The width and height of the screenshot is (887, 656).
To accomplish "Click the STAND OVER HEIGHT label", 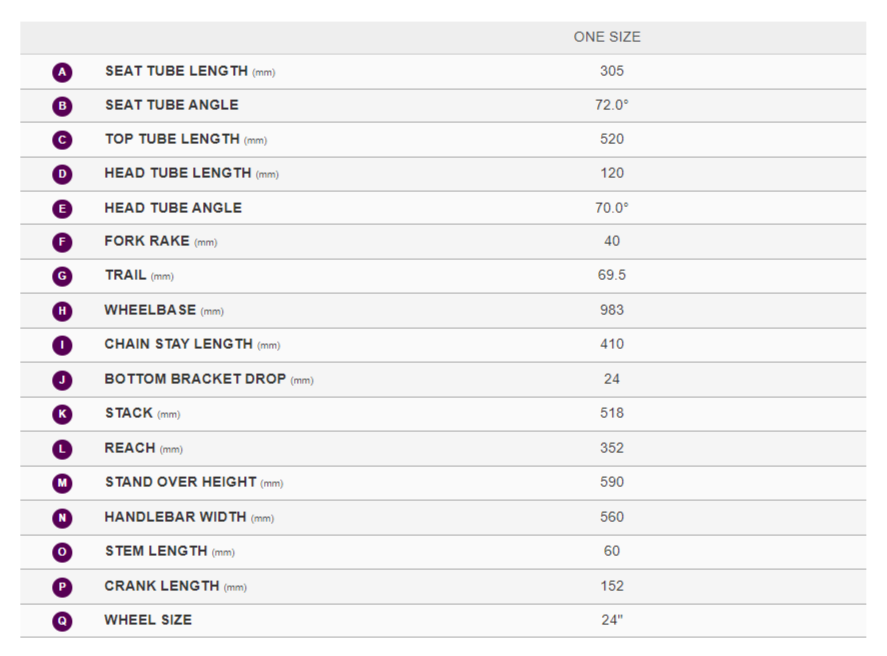I will (181, 482).
